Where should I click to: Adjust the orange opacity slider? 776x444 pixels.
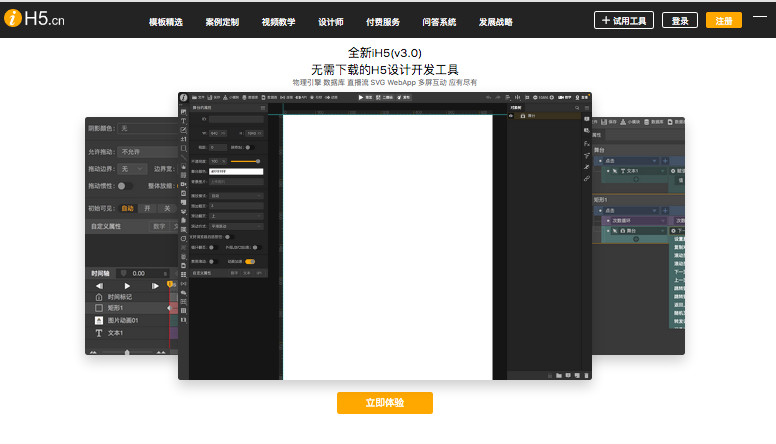coord(245,161)
